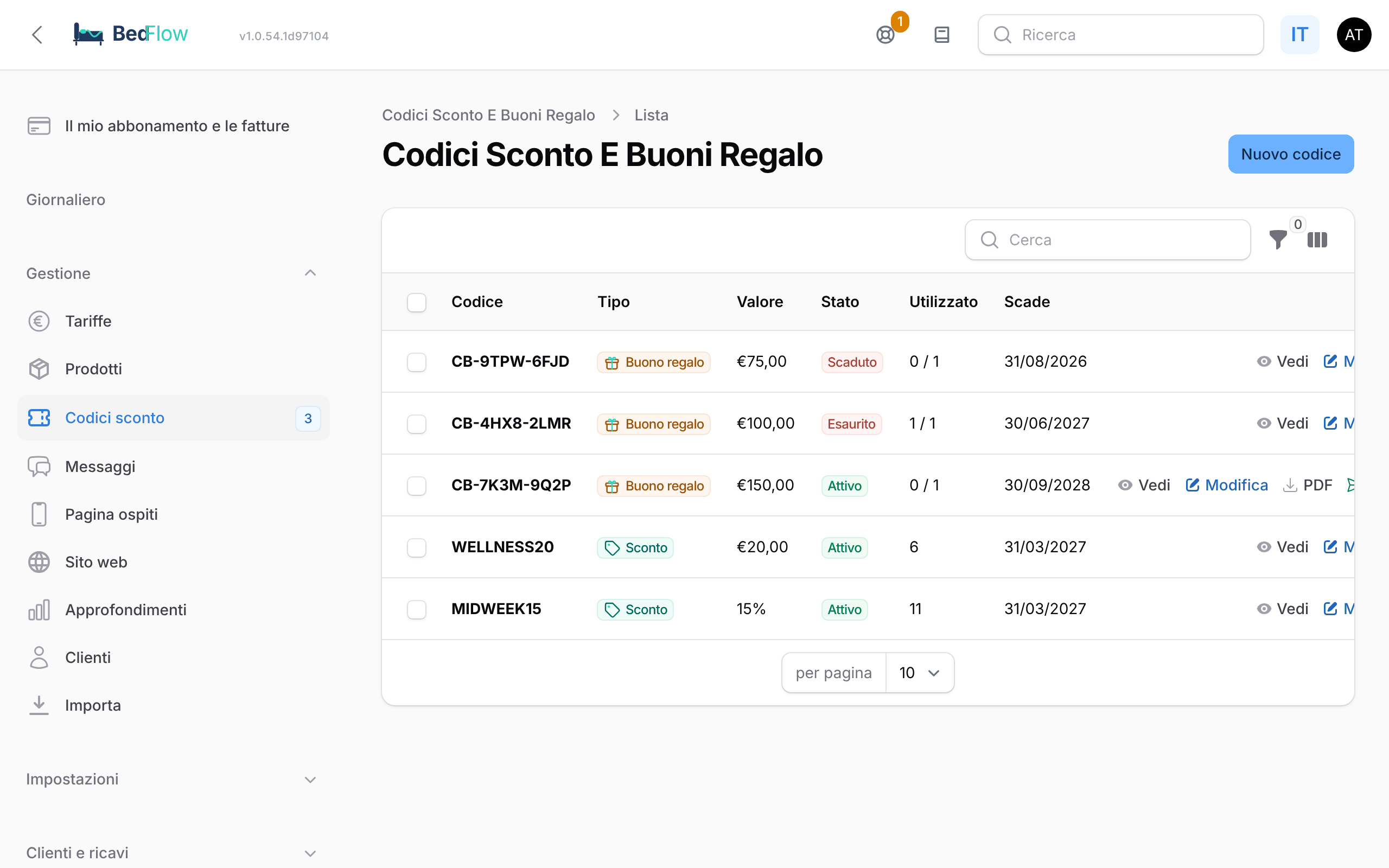Check the CB-9TPW-6FJD row checkbox
The height and width of the screenshot is (868, 1389).
click(417, 362)
